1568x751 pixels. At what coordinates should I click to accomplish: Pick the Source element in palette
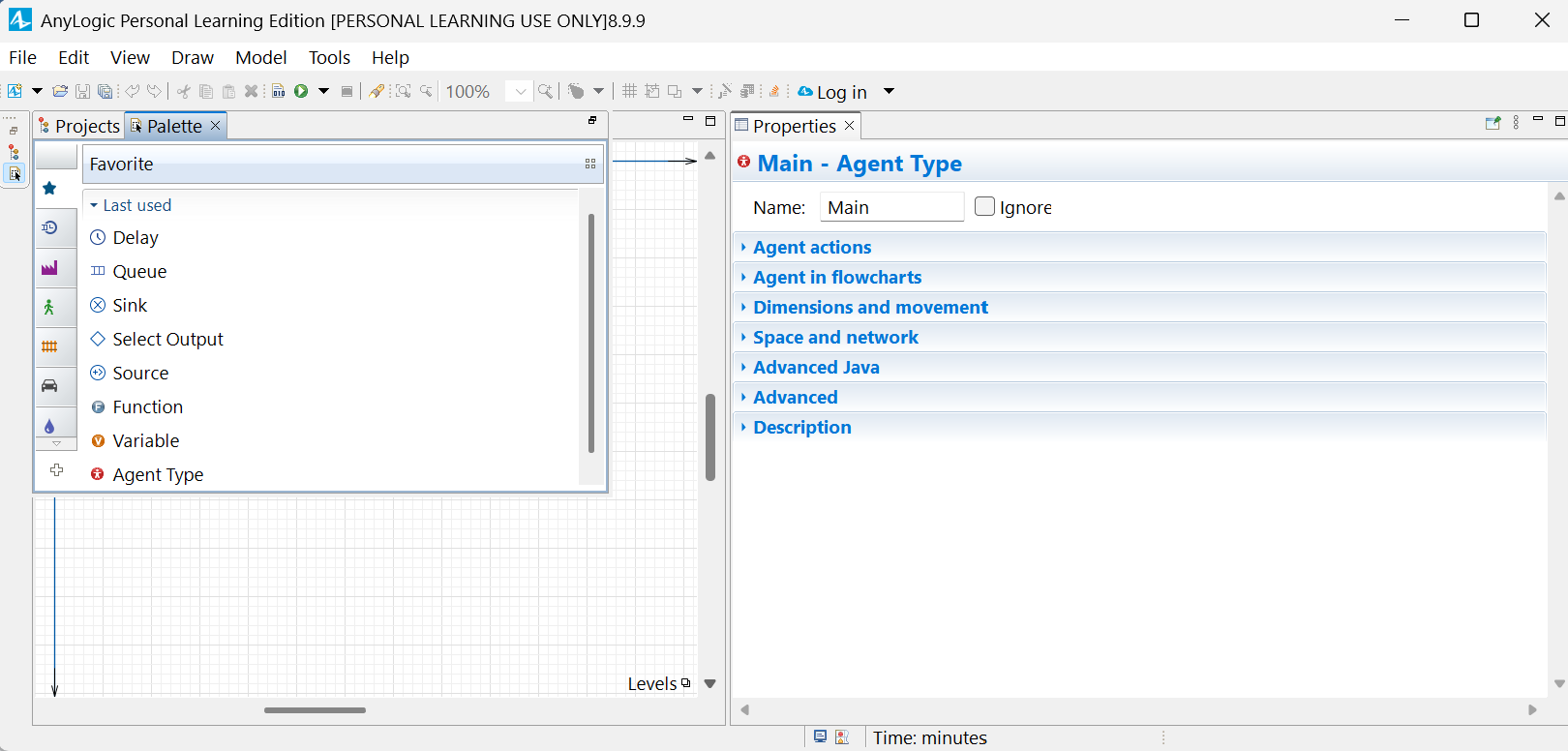129,374
